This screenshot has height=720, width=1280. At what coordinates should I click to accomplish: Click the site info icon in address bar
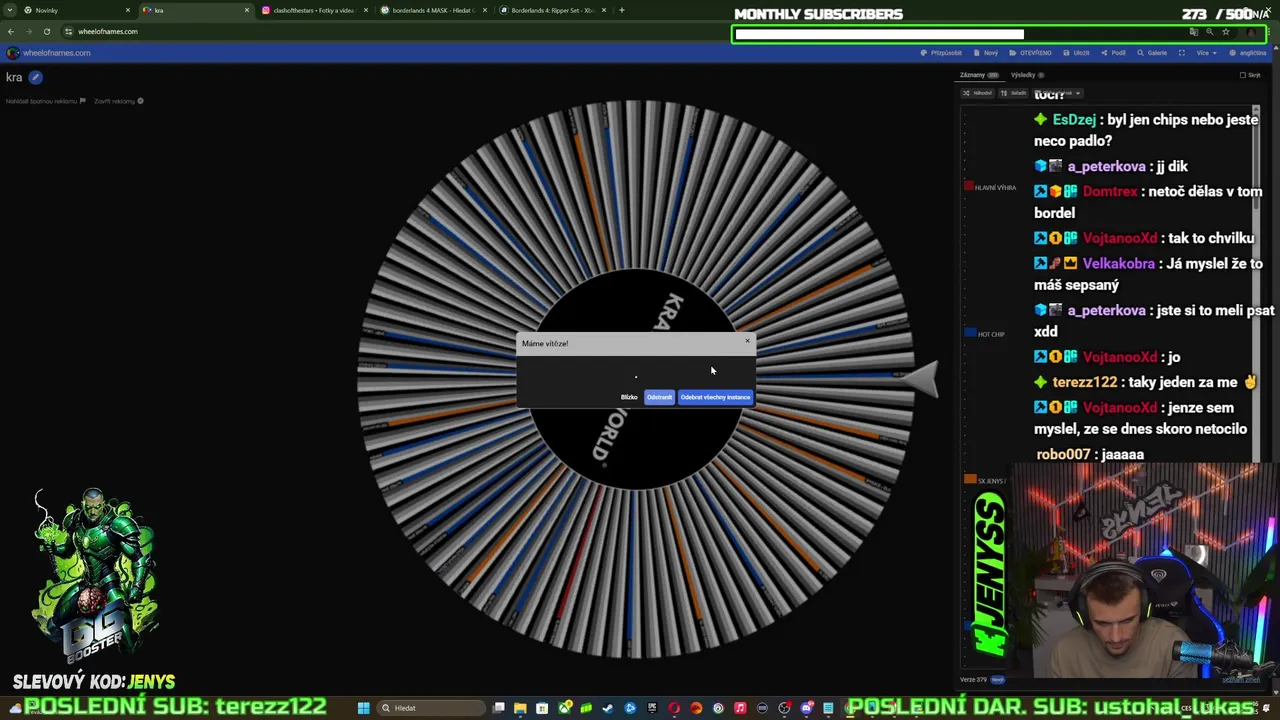point(68,31)
